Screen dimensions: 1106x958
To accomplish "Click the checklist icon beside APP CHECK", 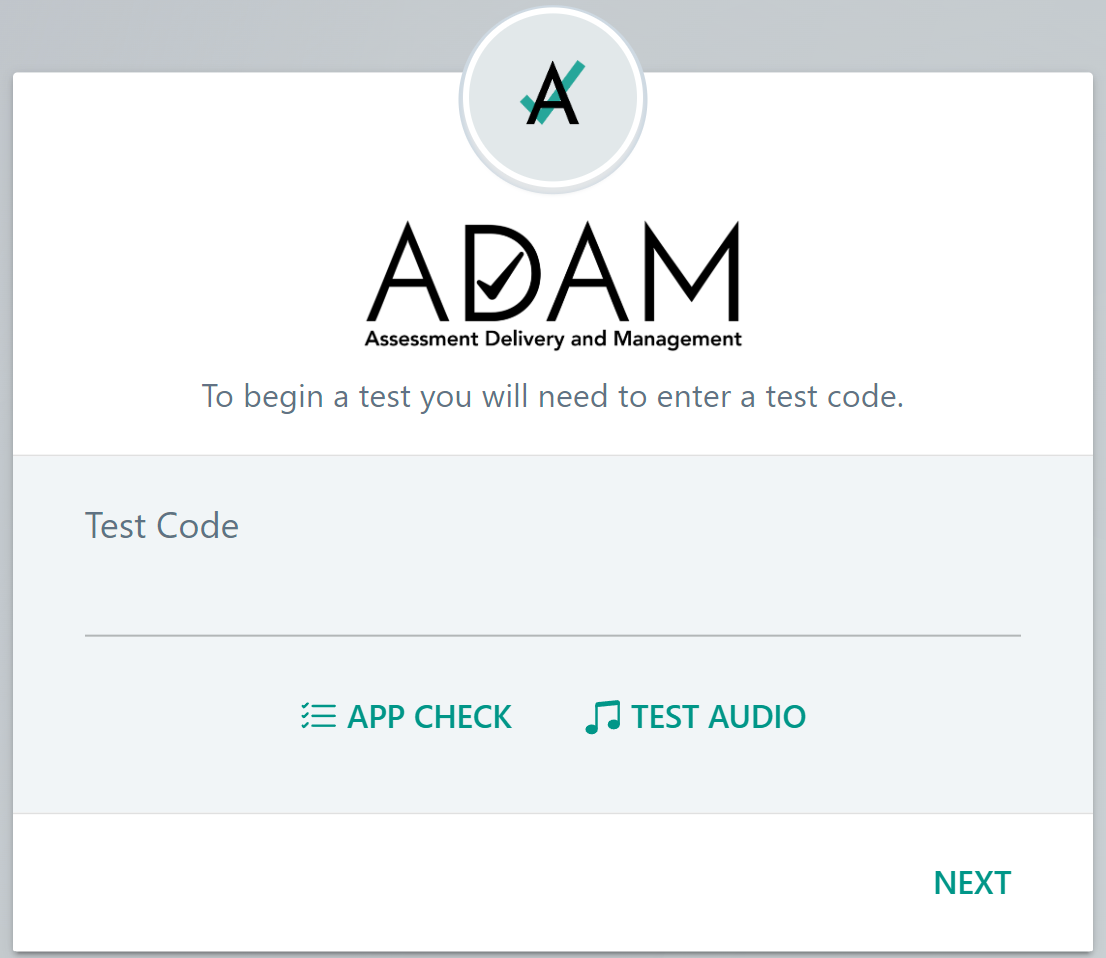I will (x=317, y=716).
